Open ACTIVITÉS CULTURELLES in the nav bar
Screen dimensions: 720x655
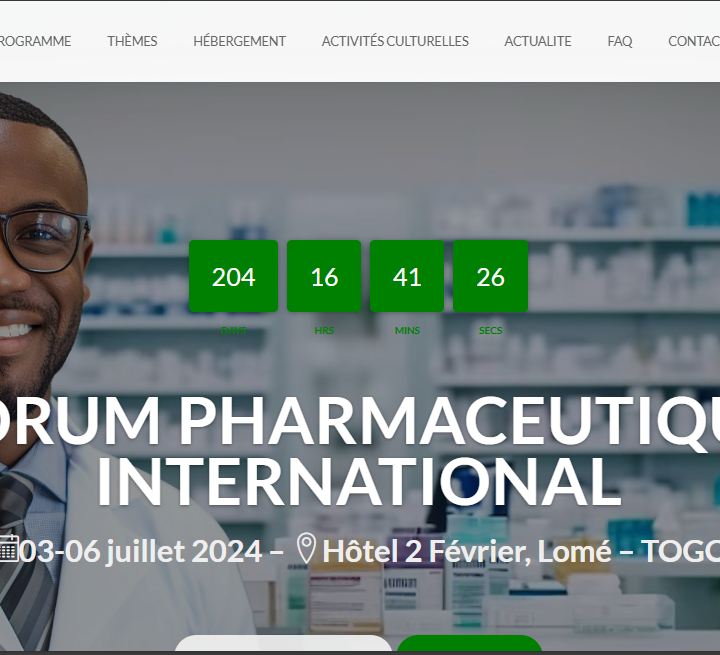tap(395, 41)
